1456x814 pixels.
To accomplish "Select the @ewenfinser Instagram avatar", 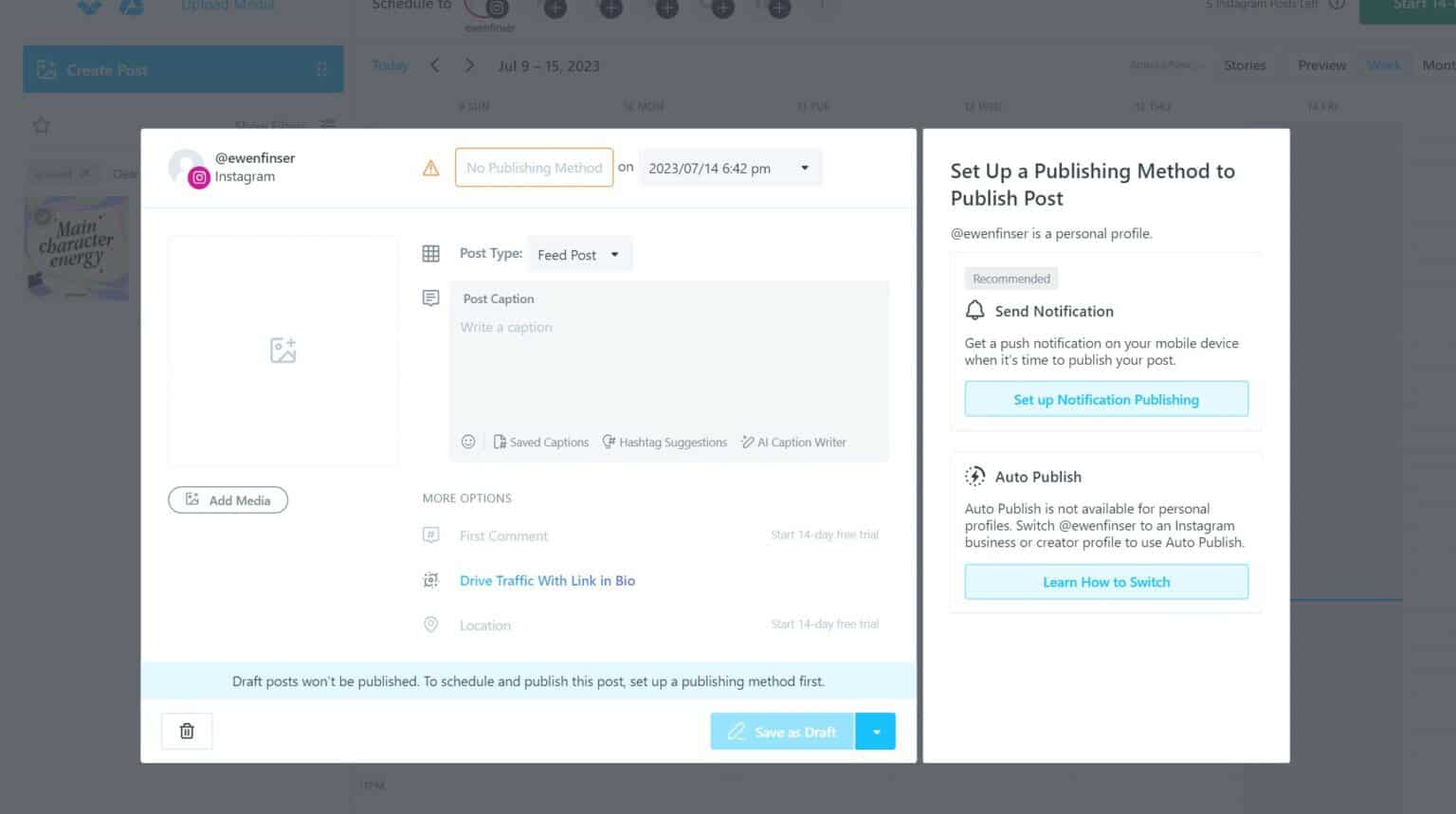I will coord(184,167).
